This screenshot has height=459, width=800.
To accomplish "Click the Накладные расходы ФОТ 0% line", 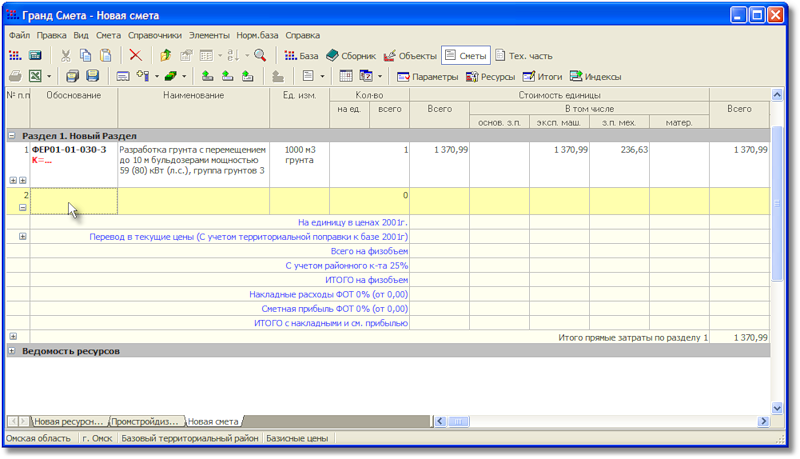I will pos(329,294).
